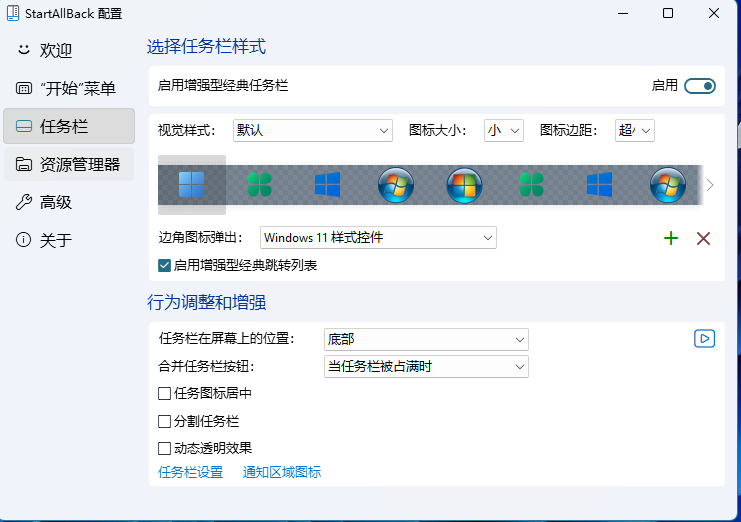The image size is (741, 522).
Task: Select the first Windows 7 orb icon
Action: coord(396,185)
